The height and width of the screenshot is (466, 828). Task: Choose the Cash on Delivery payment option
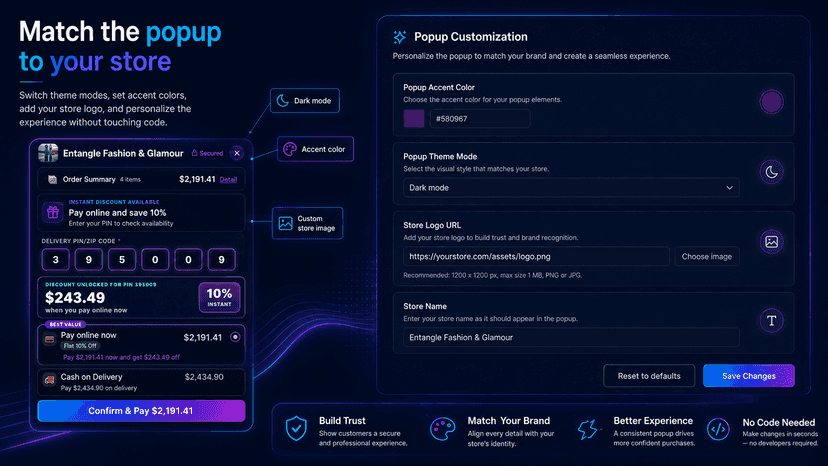pyautogui.click(x=141, y=382)
